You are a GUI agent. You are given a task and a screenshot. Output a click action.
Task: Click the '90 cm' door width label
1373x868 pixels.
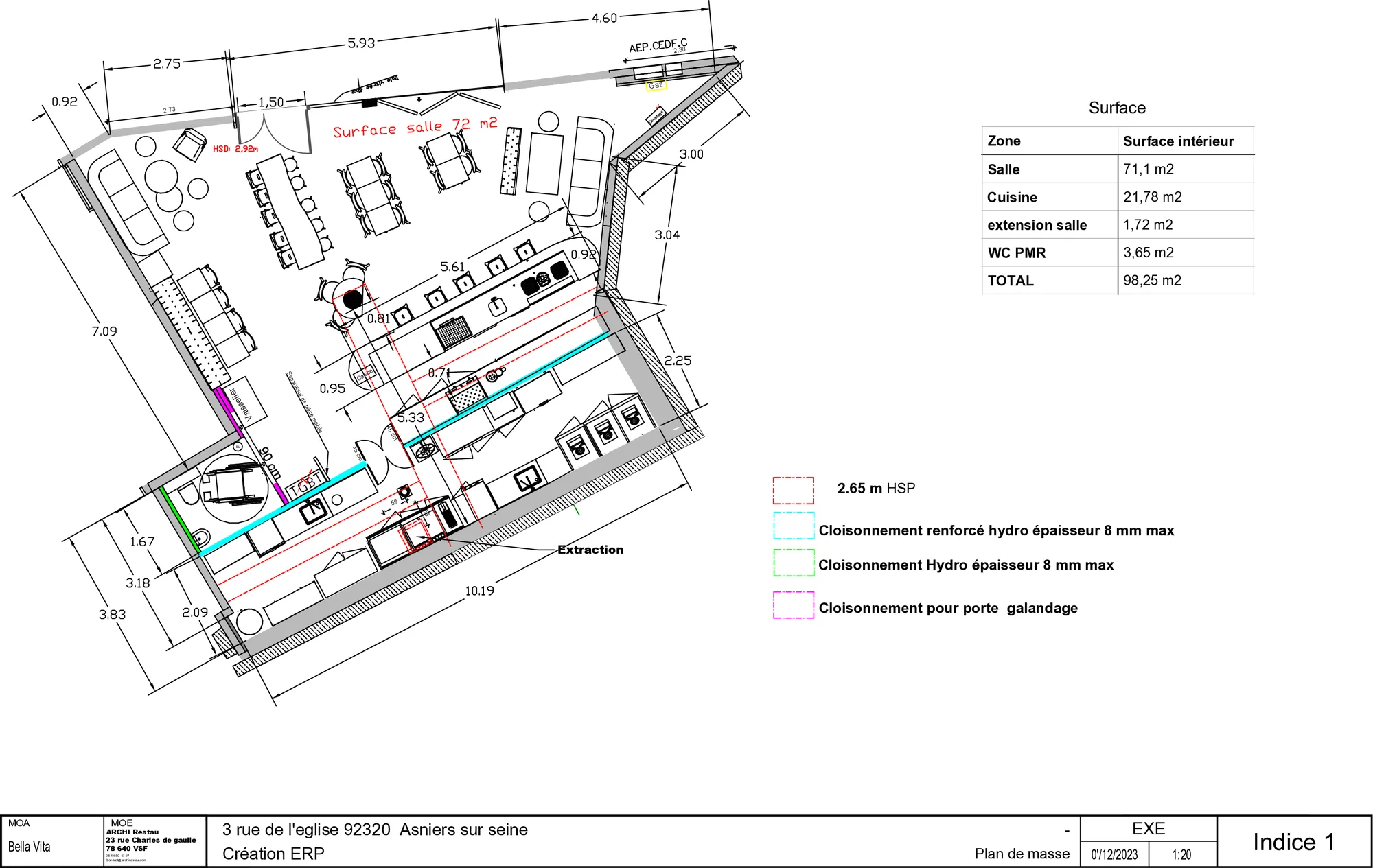coord(270,463)
